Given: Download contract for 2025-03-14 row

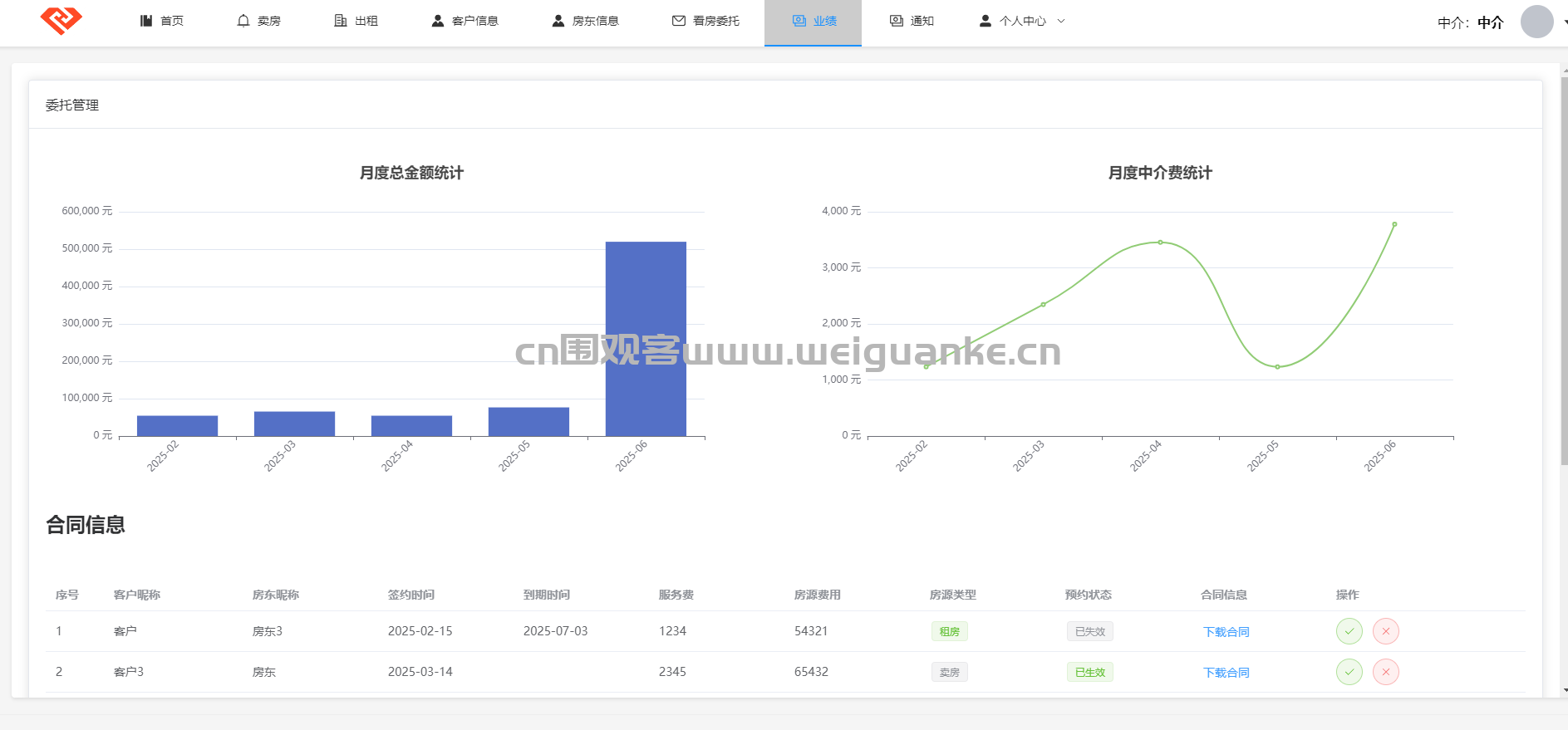Looking at the screenshot, I should click(1226, 673).
